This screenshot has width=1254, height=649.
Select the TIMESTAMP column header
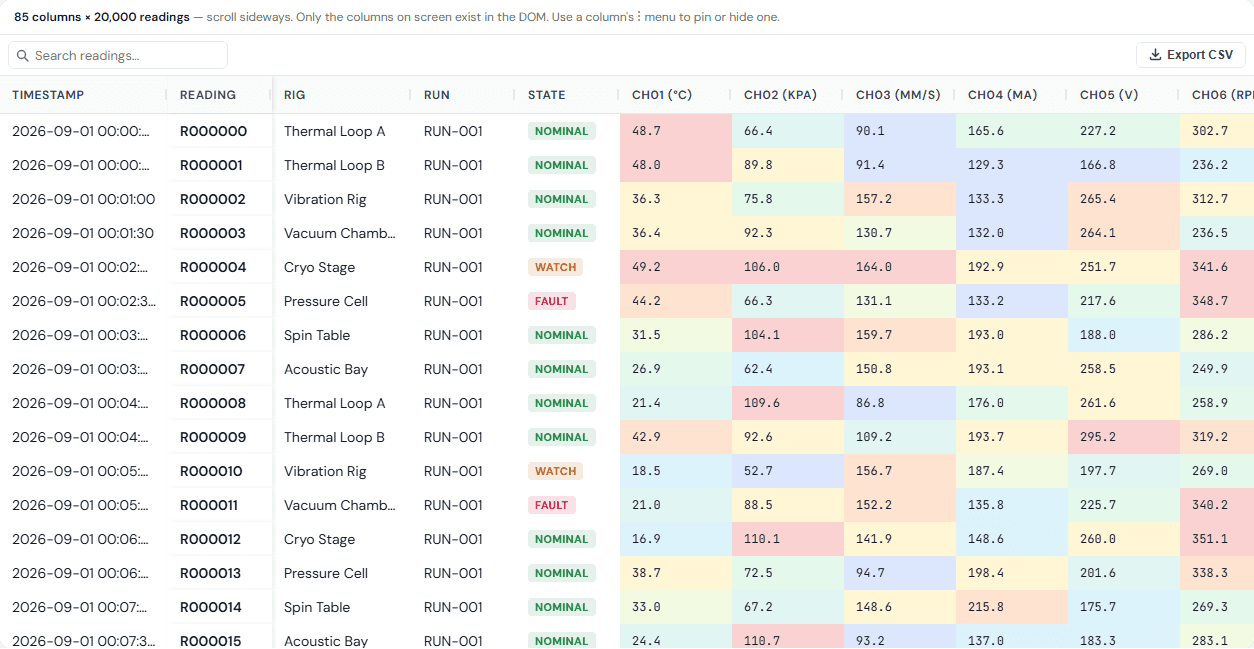click(84, 95)
